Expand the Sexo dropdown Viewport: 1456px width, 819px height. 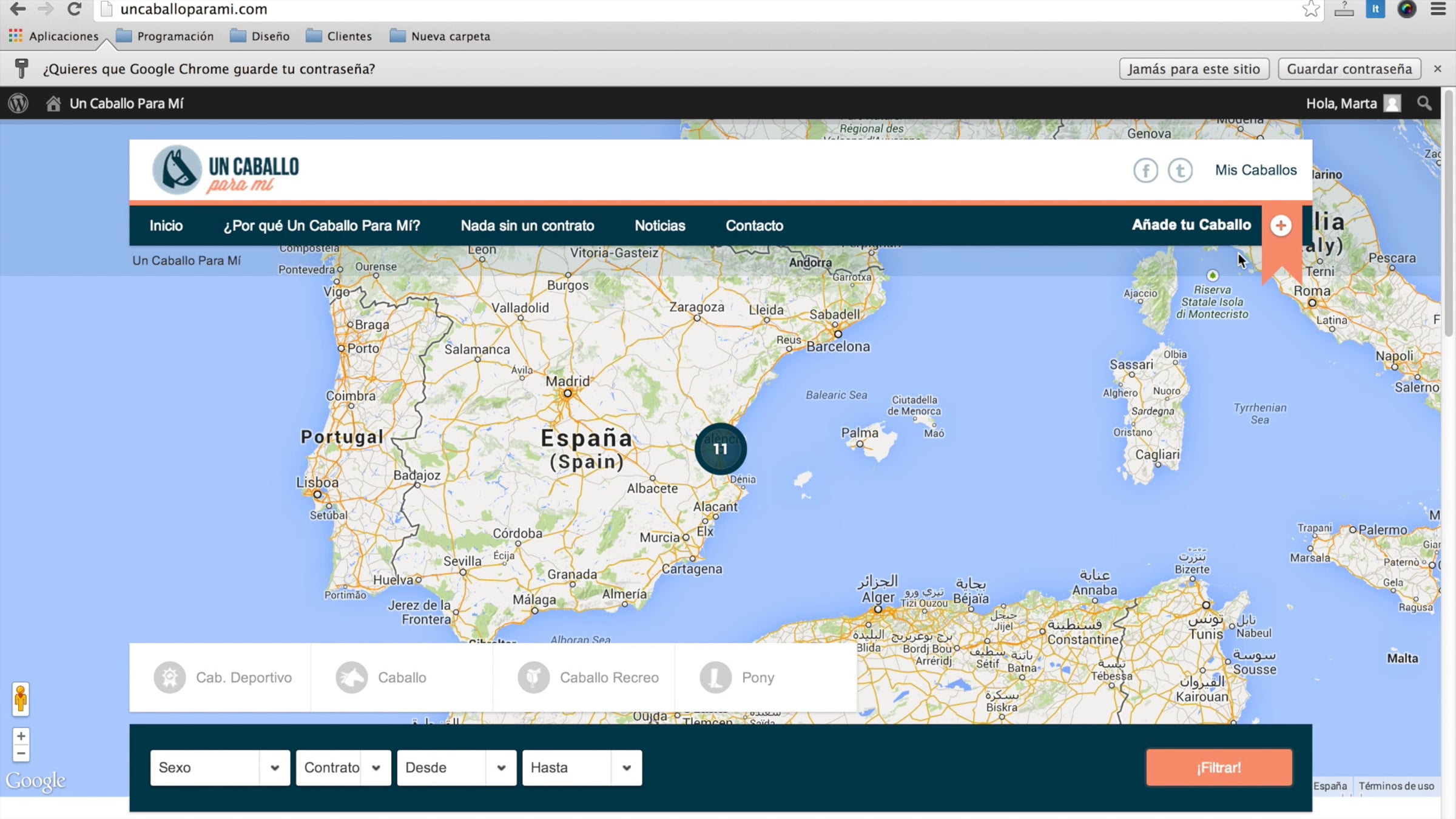pyautogui.click(x=220, y=767)
